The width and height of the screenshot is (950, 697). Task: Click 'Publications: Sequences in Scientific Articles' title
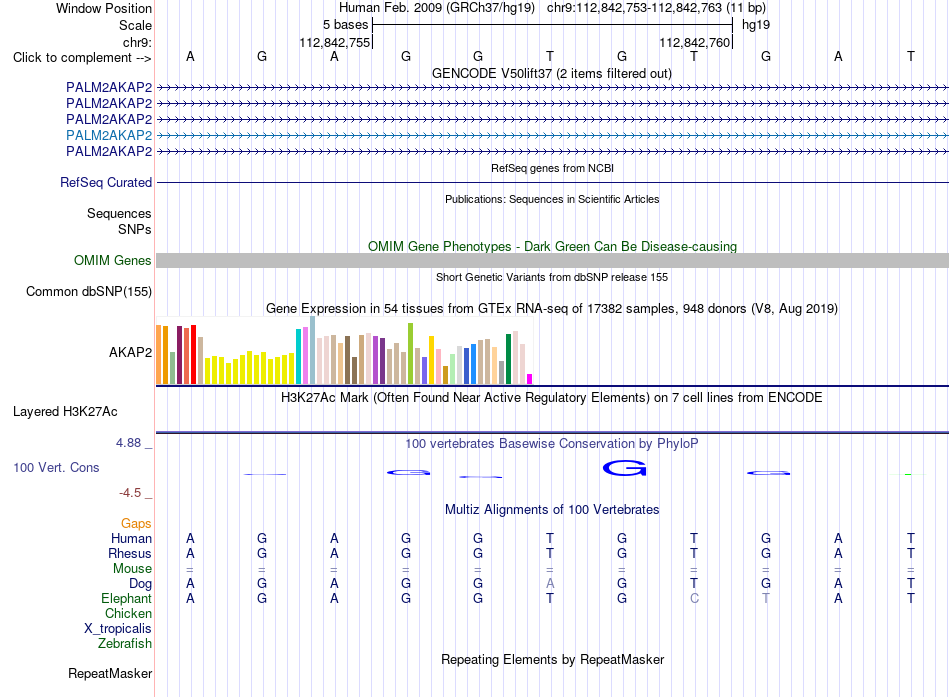pyautogui.click(x=552, y=199)
